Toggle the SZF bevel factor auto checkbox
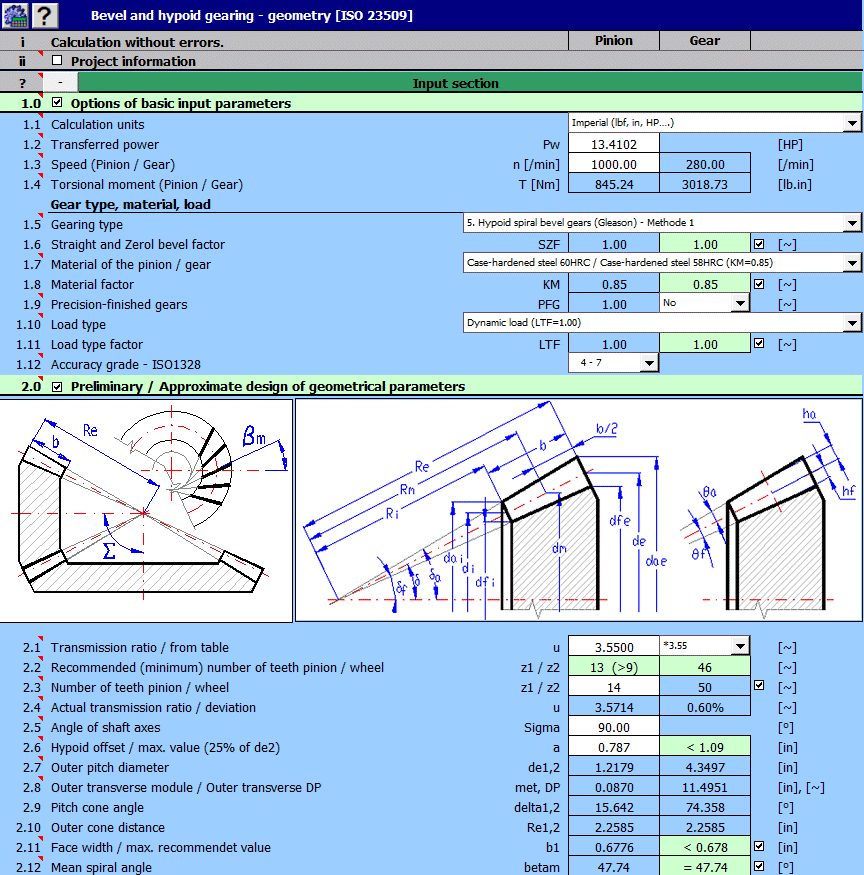The width and height of the screenshot is (864, 875). pyautogui.click(x=760, y=243)
